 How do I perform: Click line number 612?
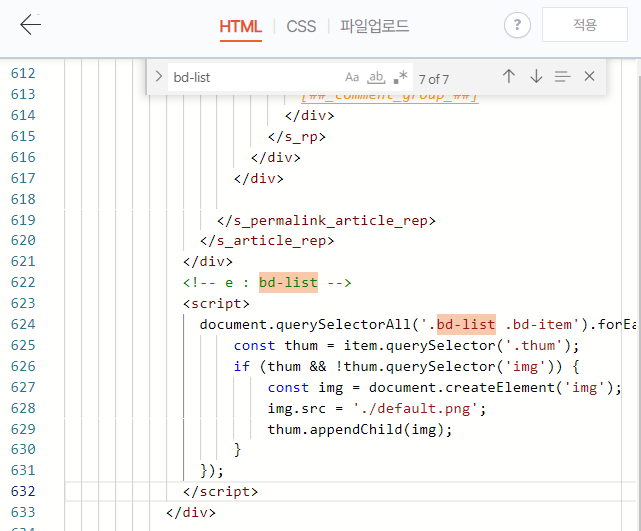tap(23, 73)
